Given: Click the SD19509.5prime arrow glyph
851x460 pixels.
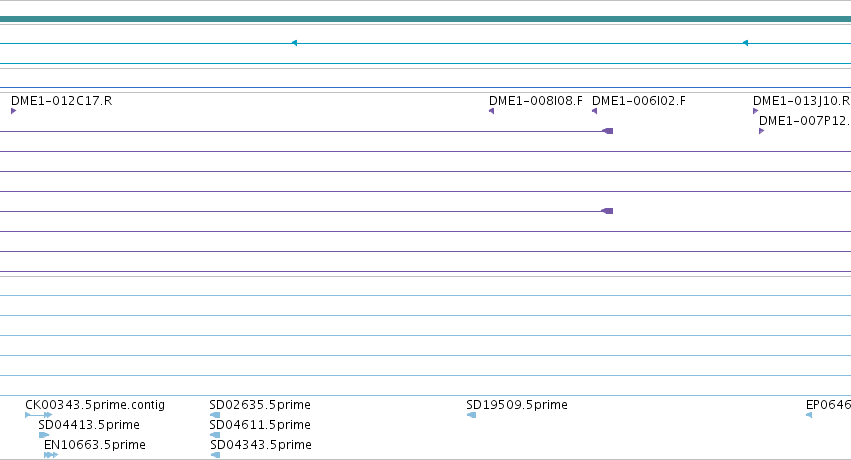Looking at the screenshot, I should coord(471,415).
